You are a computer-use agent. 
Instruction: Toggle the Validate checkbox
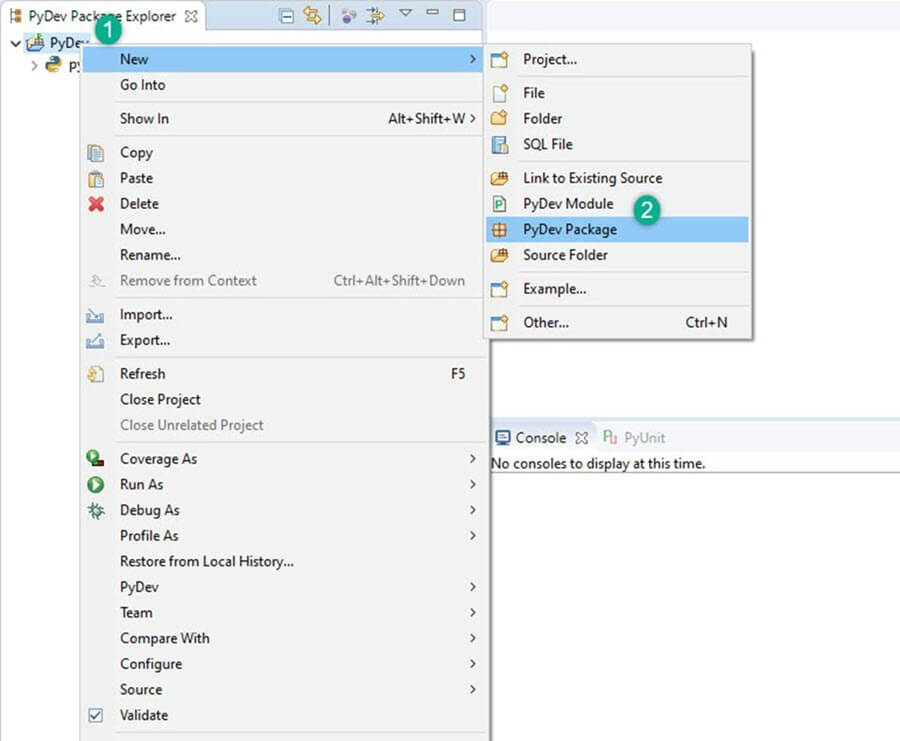pos(96,715)
